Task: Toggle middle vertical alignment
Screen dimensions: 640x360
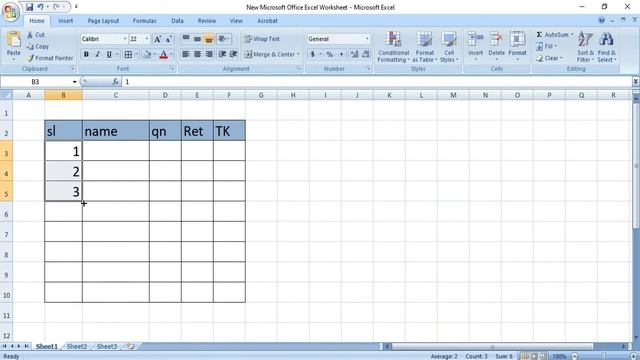Action: tap(197, 39)
